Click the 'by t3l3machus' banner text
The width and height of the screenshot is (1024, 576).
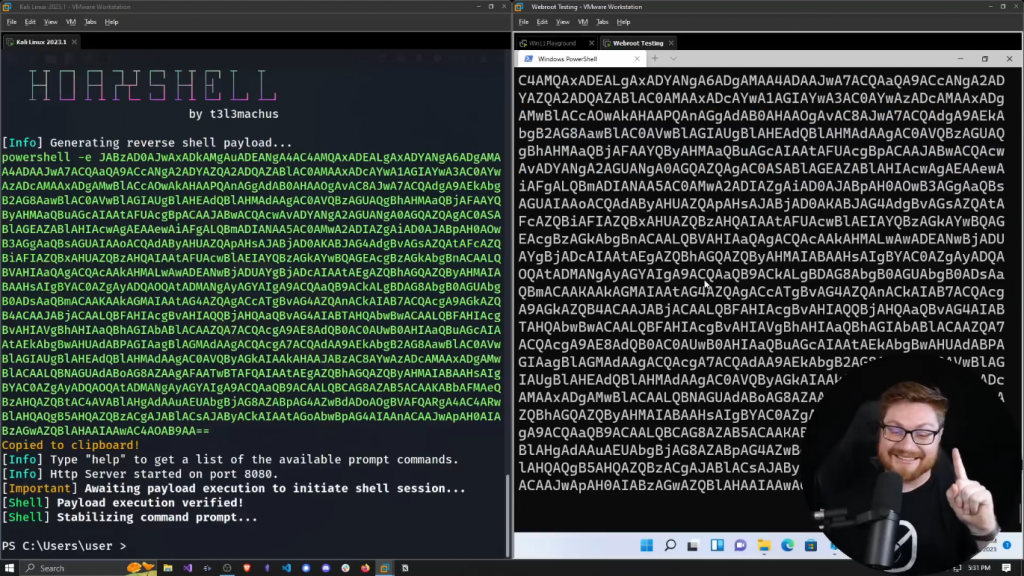click(x=233, y=114)
